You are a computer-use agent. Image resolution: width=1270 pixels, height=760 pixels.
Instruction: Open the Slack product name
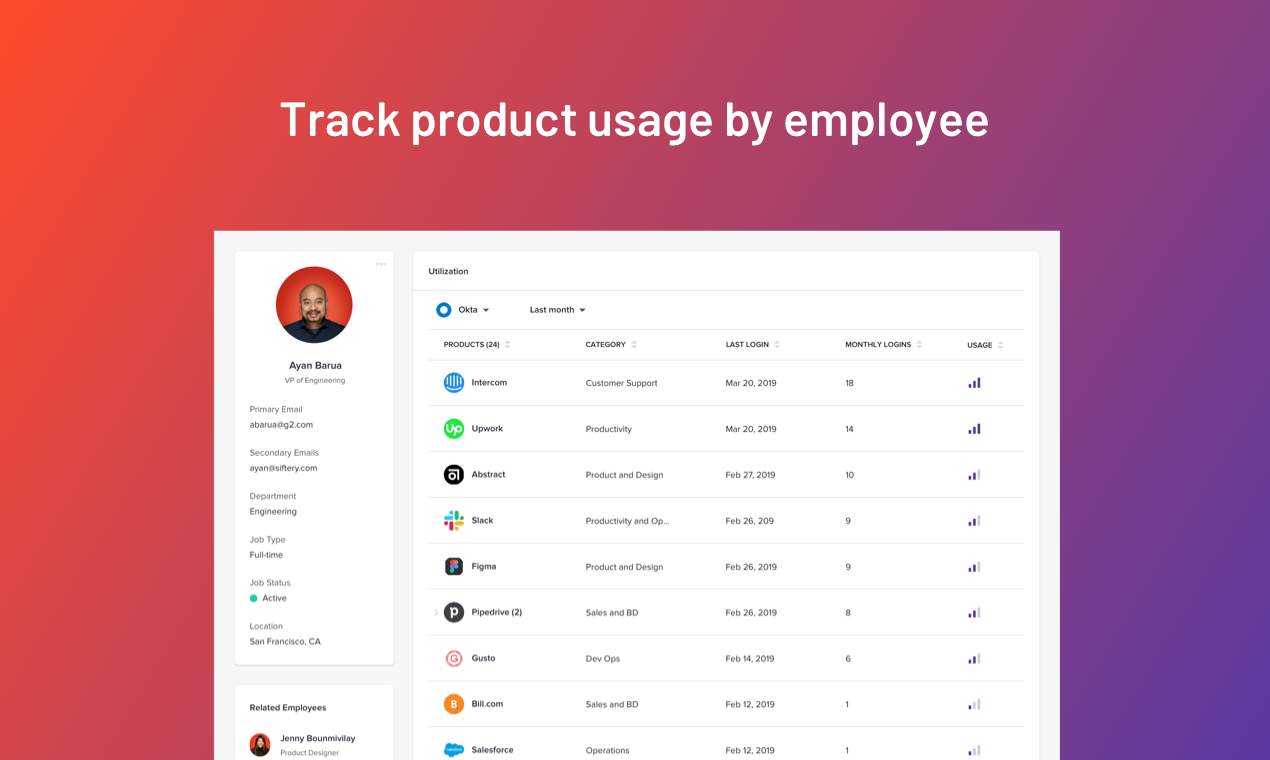click(482, 521)
